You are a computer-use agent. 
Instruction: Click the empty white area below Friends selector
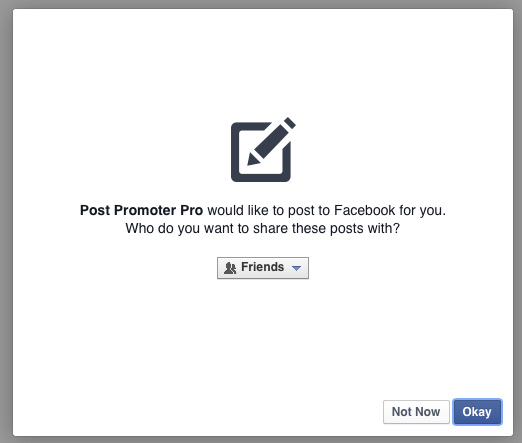click(x=263, y=333)
